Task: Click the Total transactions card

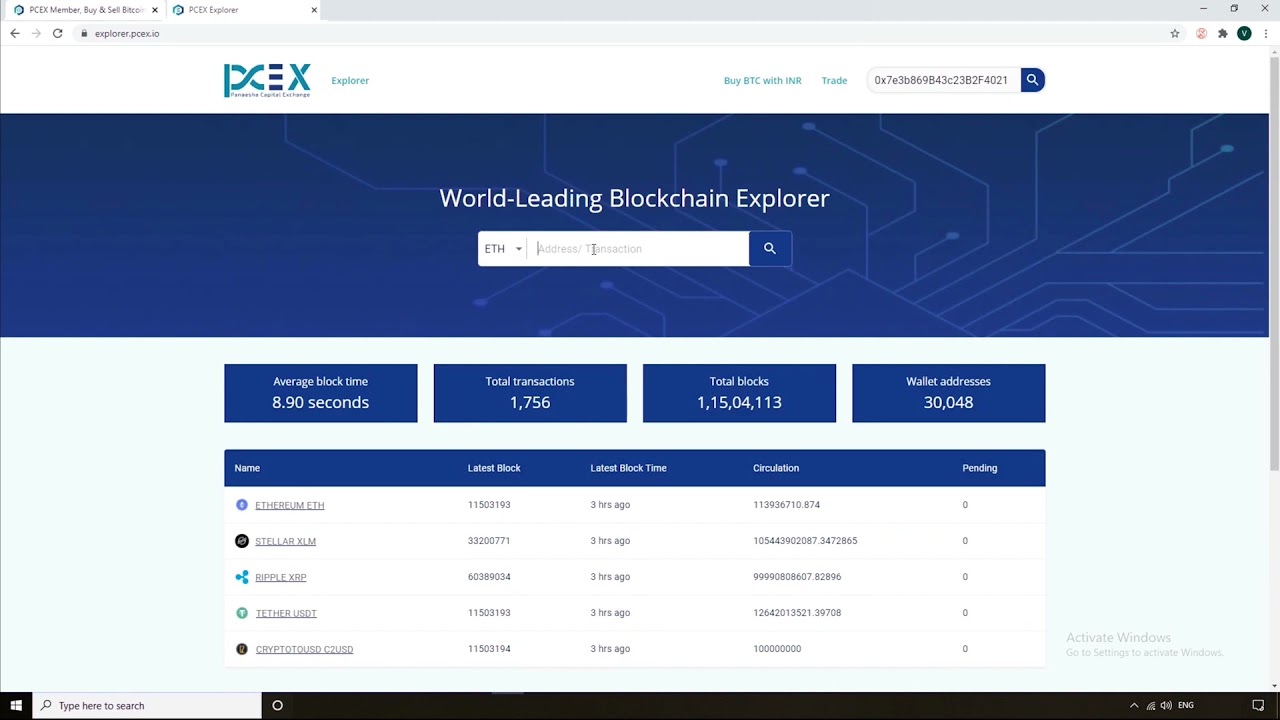Action: (530, 393)
